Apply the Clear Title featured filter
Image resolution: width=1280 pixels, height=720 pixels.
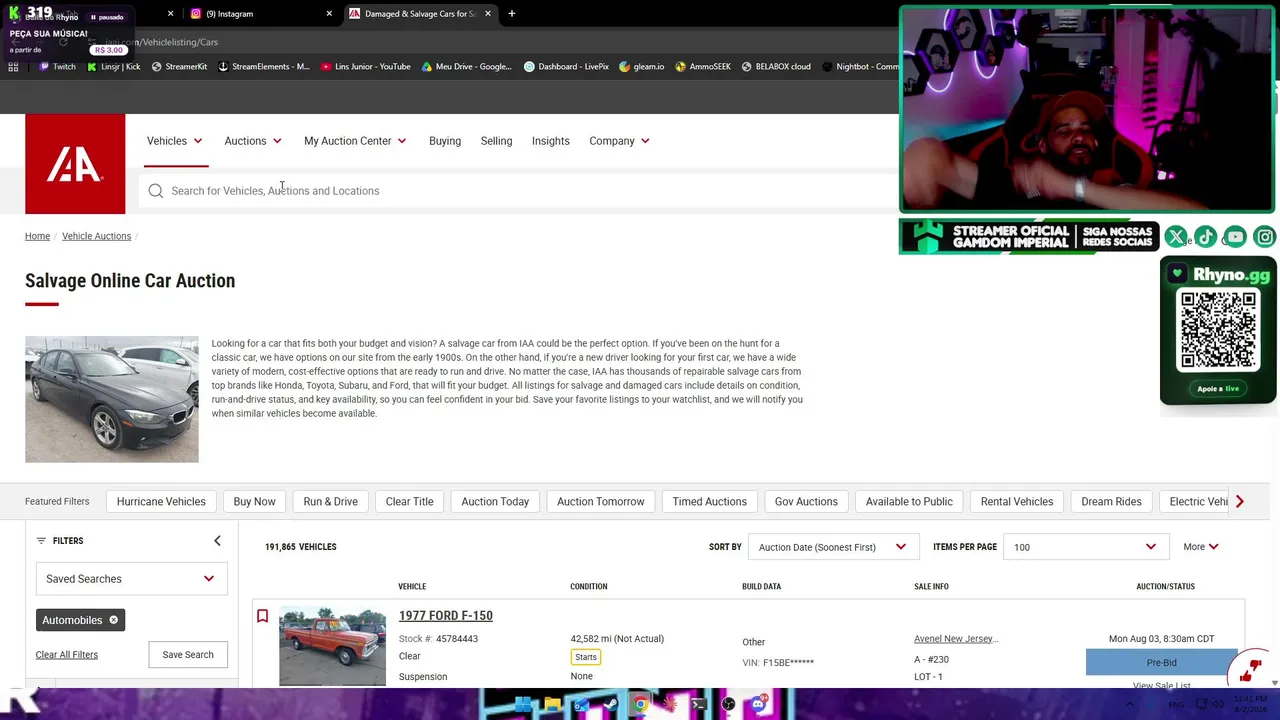tap(409, 502)
